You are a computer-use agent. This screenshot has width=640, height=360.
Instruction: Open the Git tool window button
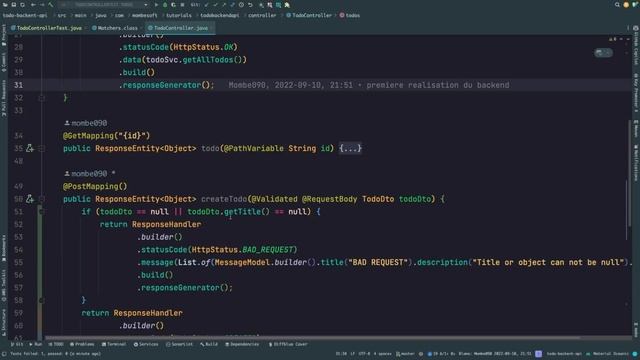click(17, 344)
